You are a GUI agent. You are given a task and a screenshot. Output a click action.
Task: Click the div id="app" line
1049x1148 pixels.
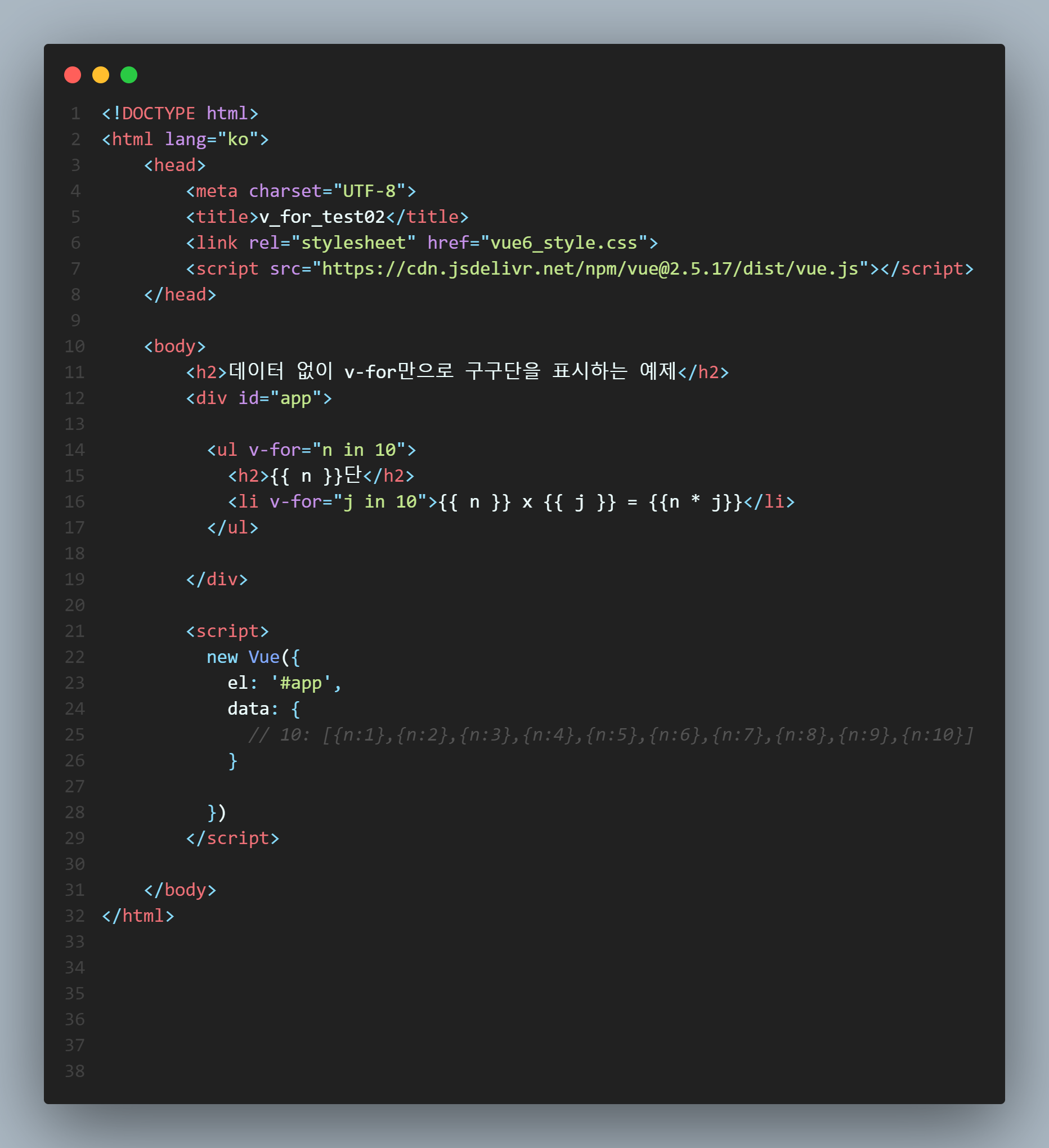(259, 398)
